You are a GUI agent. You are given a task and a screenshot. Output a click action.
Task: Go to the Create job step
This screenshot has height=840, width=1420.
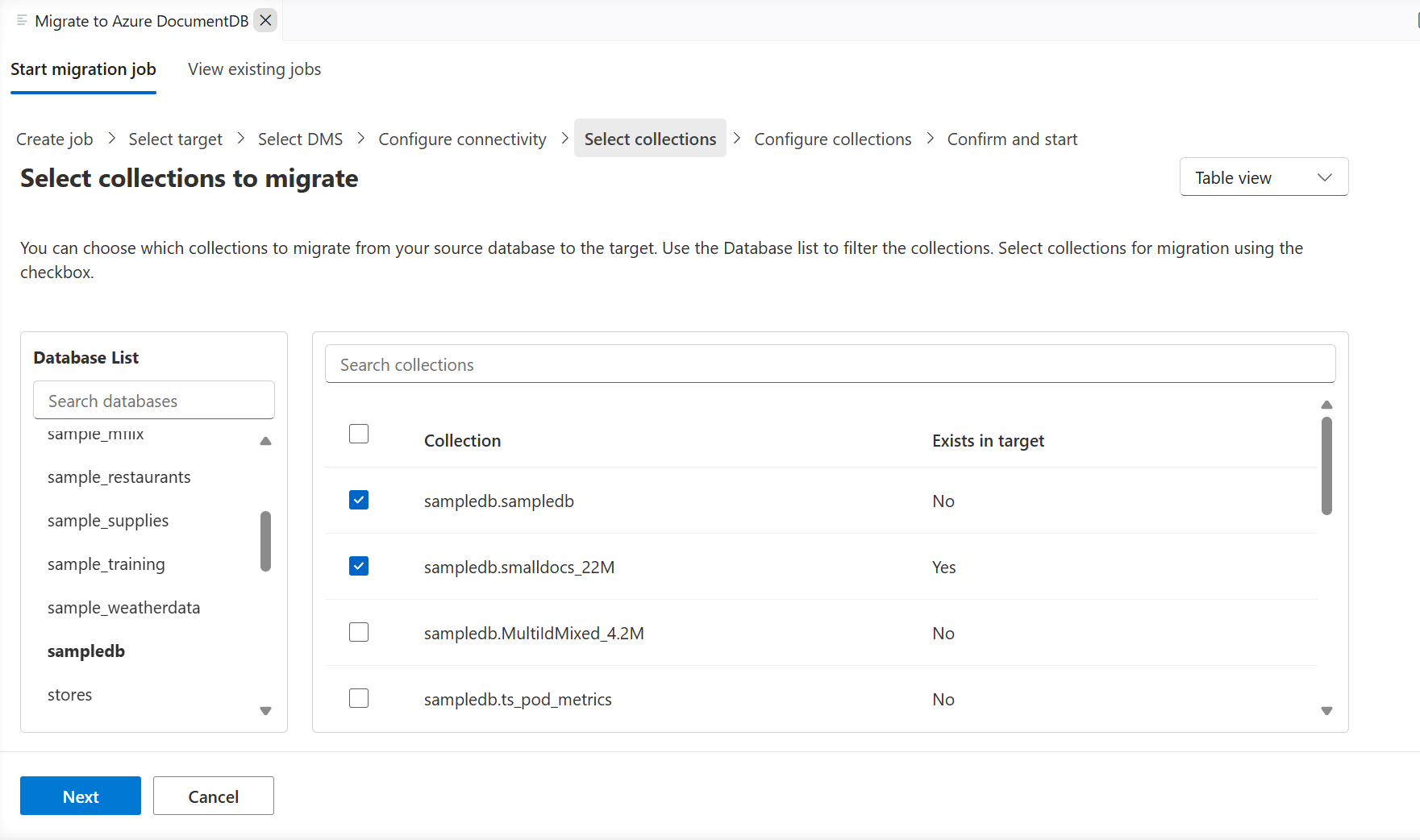55,139
